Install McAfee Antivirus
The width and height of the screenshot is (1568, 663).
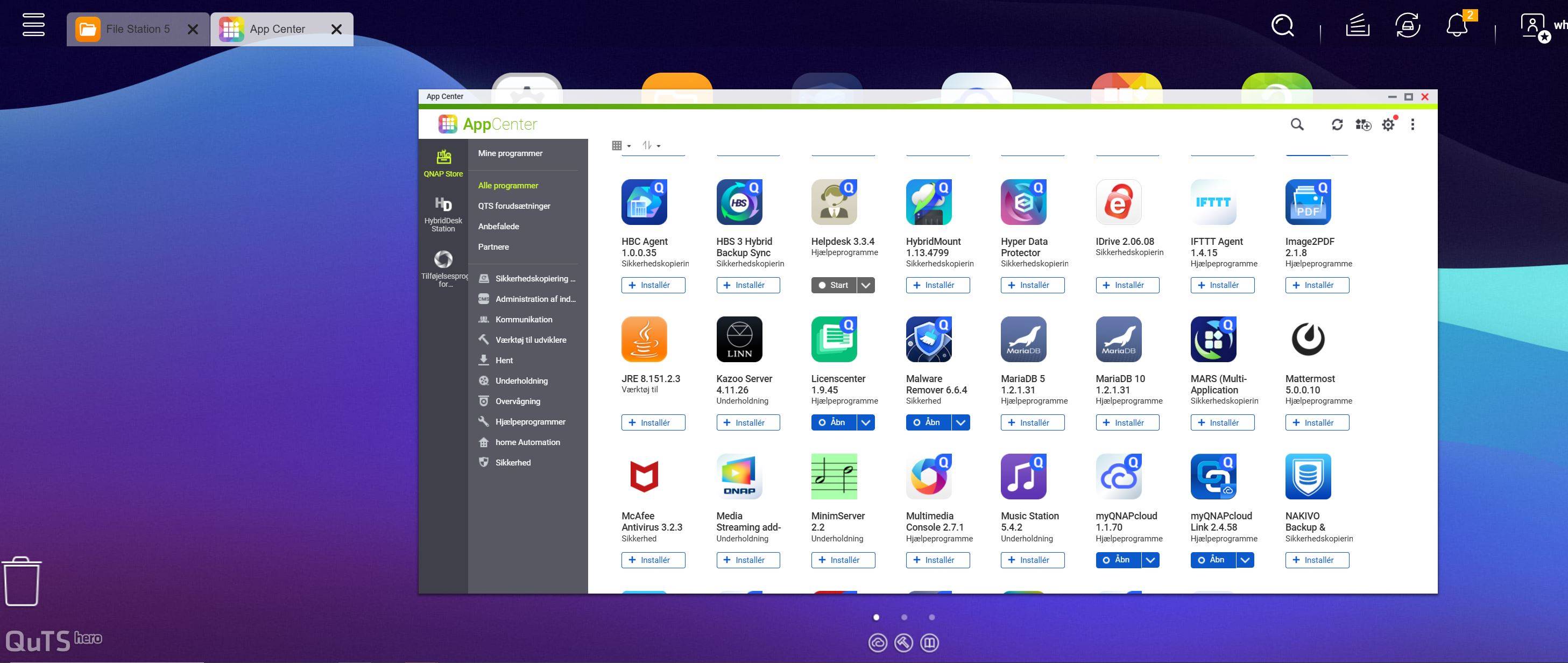653,560
